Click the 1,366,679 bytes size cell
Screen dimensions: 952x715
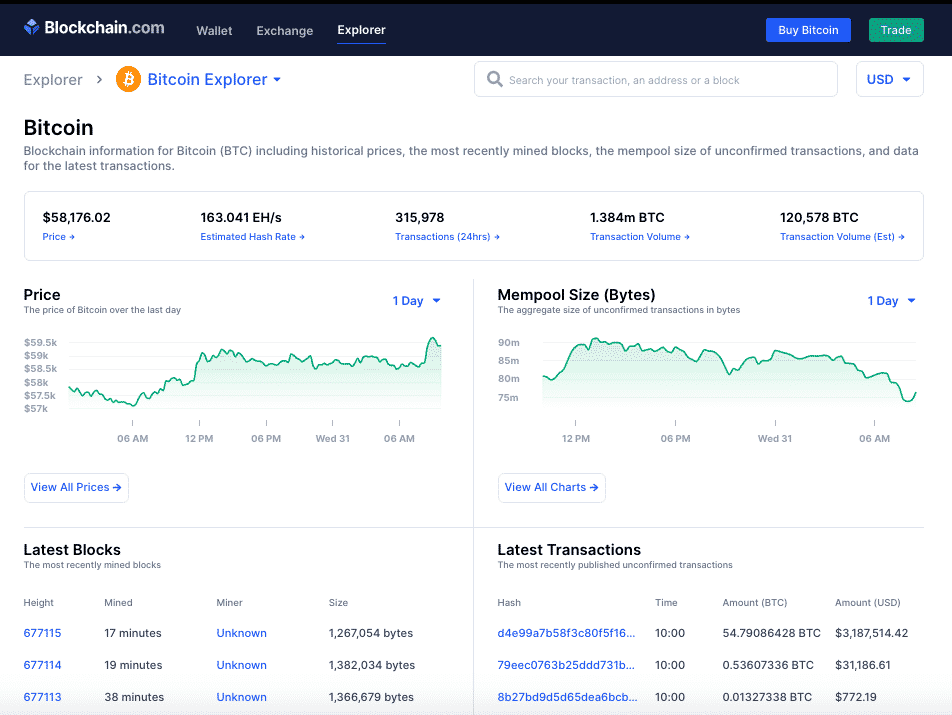coord(371,697)
